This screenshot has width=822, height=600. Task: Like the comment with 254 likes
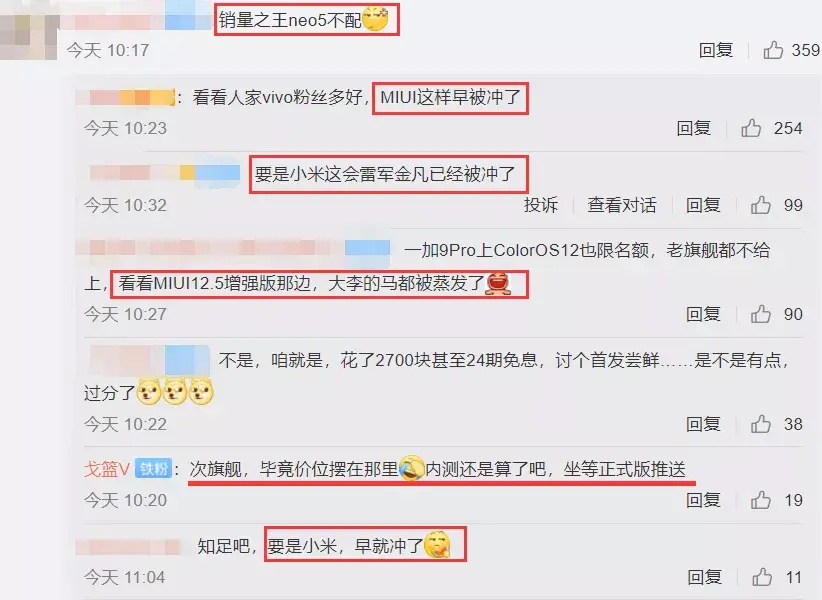click(x=751, y=128)
